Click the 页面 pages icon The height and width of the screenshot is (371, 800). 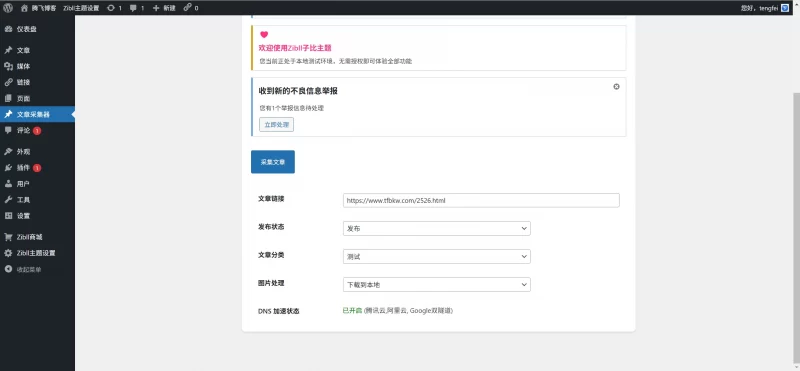(x=8, y=98)
